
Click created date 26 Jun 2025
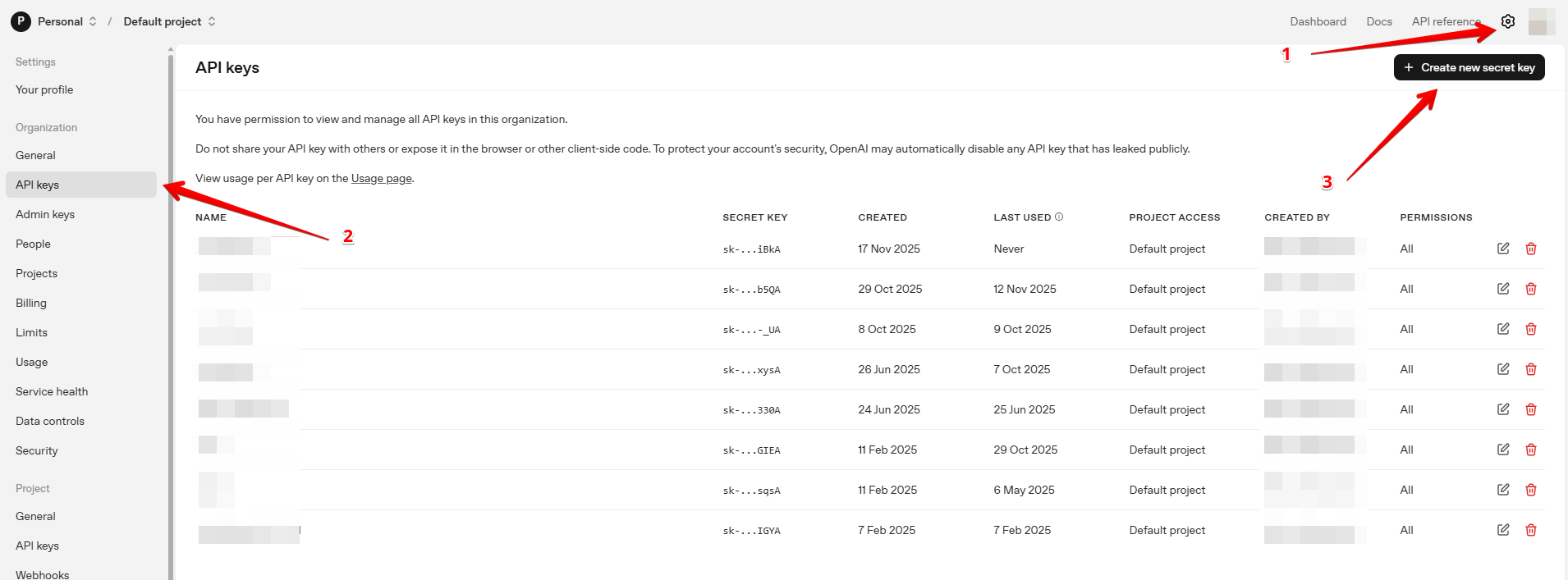pyautogui.click(x=889, y=369)
